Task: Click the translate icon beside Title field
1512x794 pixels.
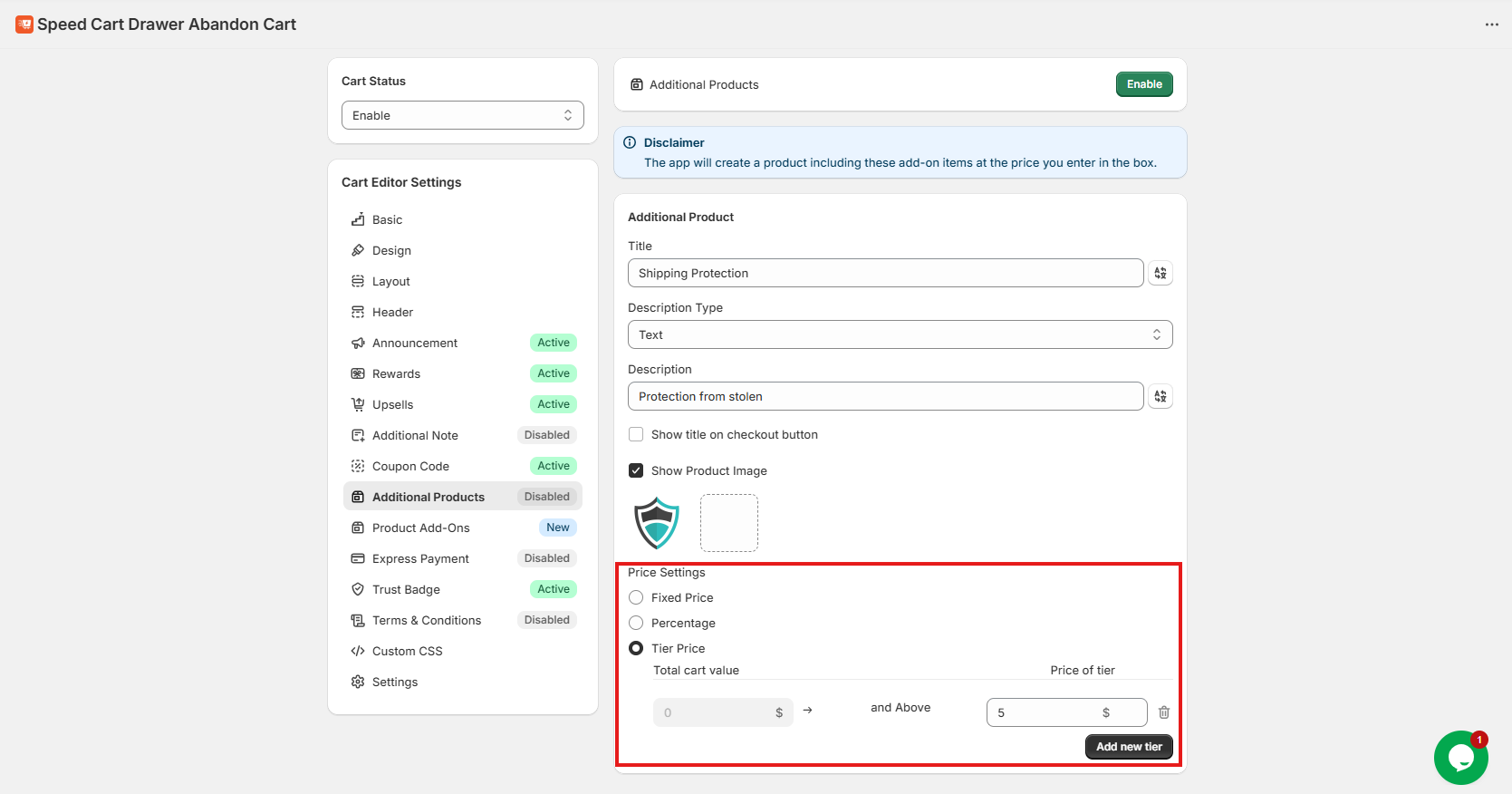Action: [x=1160, y=273]
